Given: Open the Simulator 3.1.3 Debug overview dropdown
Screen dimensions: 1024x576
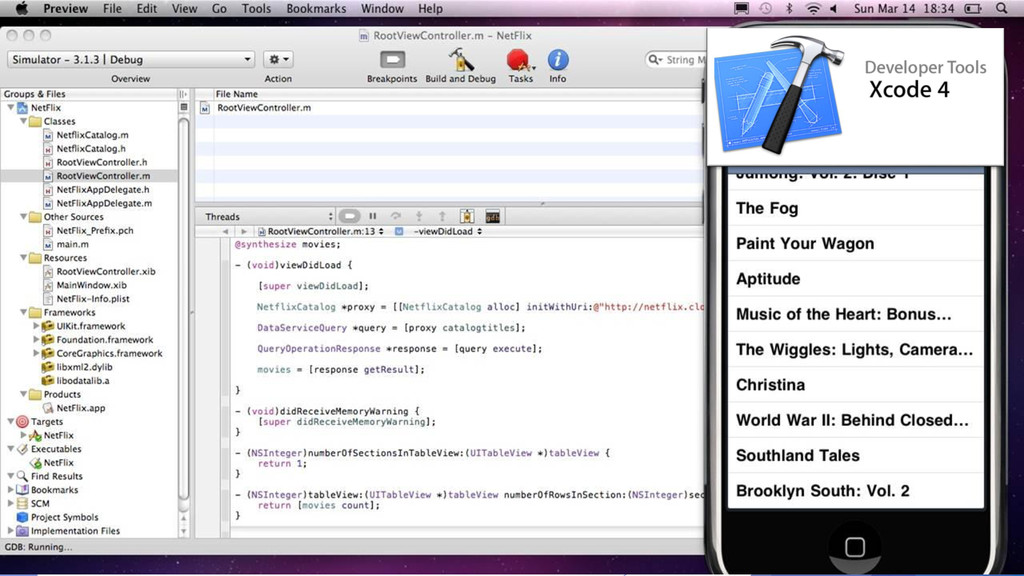Looking at the screenshot, I should (130, 60).
